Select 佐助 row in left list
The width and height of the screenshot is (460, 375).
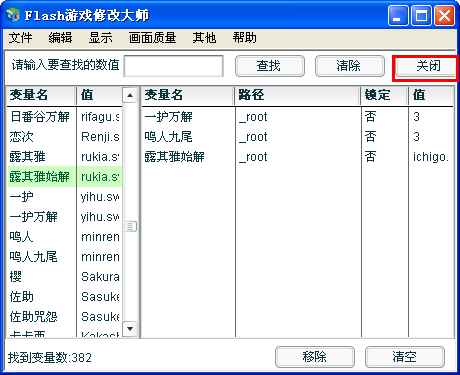pos(64,297)
